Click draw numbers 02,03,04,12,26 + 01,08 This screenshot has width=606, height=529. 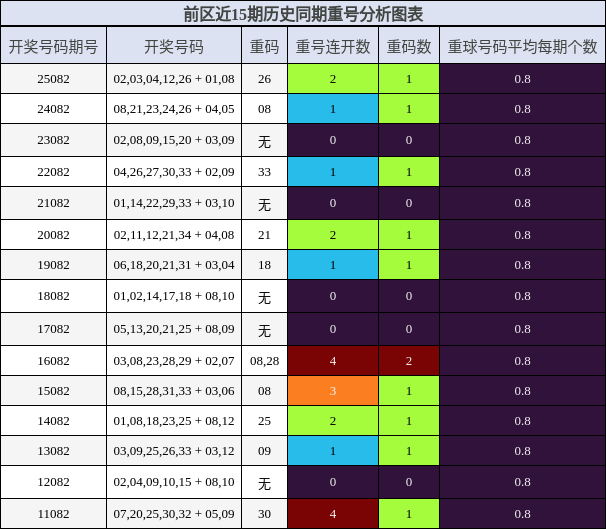point(174,79)
